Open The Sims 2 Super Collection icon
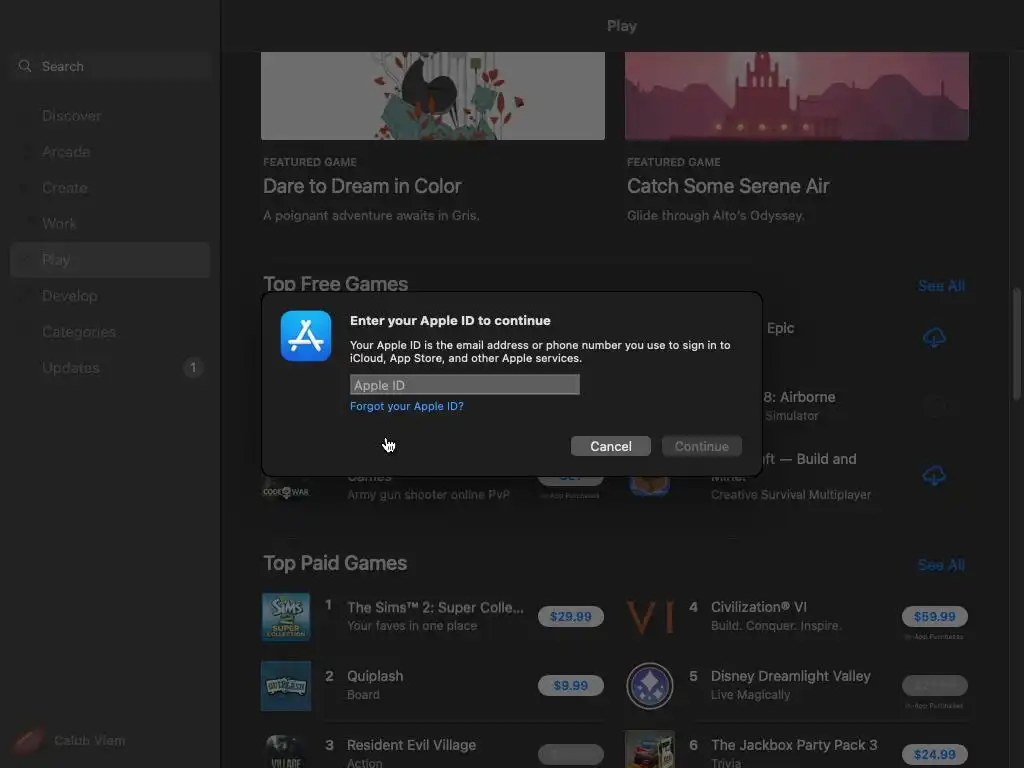 coord(286,616)
